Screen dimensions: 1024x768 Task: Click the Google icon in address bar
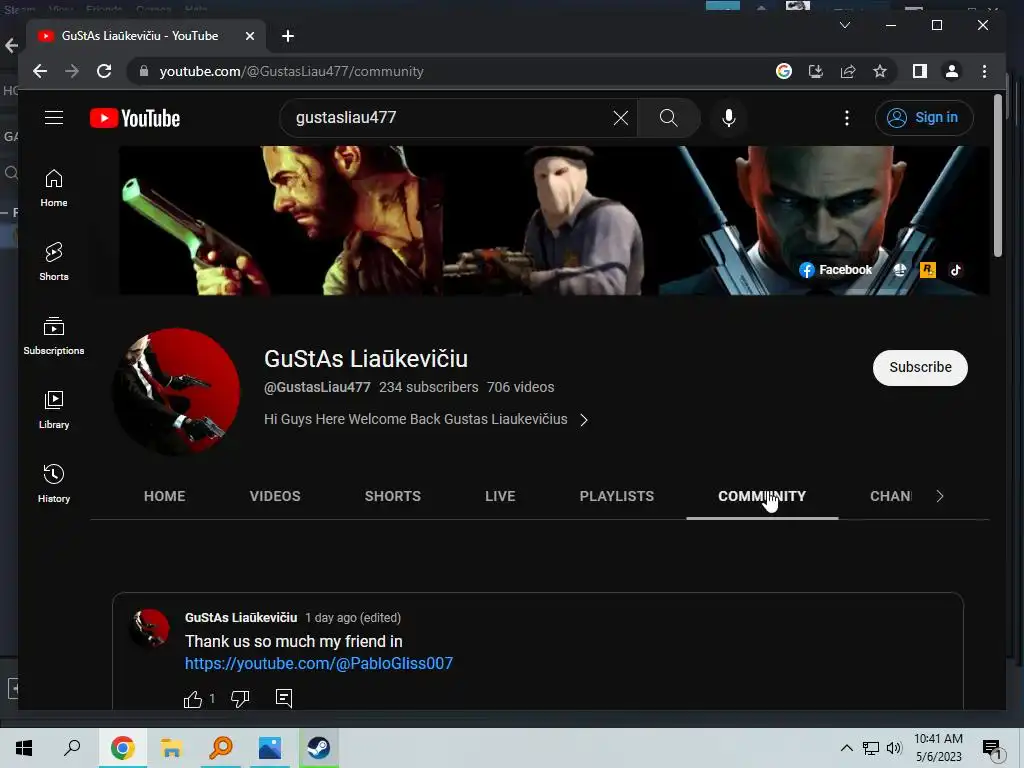pyautogui.click(x=784, y=71)
